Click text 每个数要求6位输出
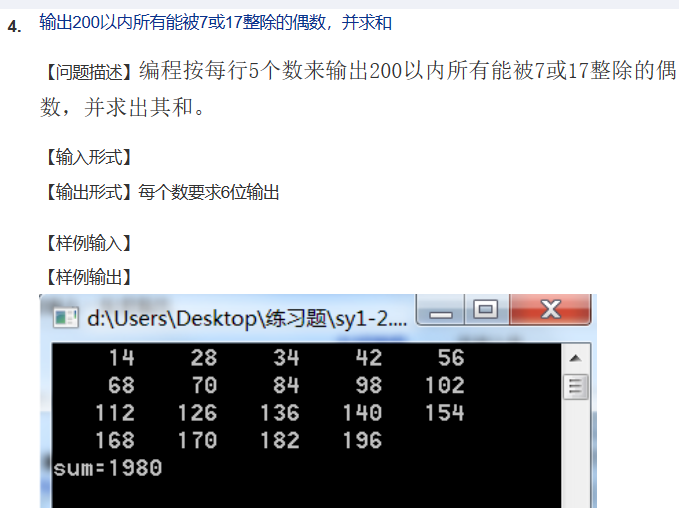This screenshot has height=508, width=679. click(x=209, y=192)
